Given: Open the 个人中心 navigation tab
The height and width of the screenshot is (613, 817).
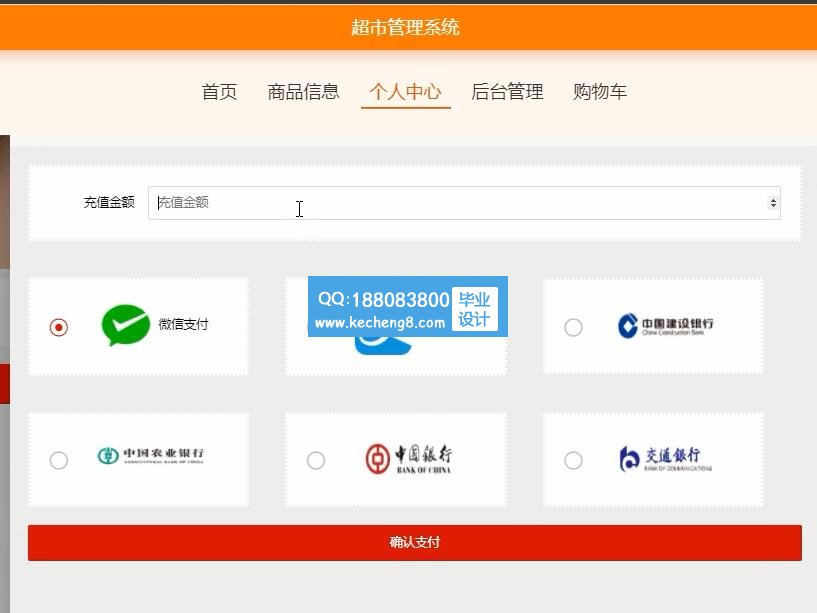Looking at the screenshot, I should pos(405,92).
